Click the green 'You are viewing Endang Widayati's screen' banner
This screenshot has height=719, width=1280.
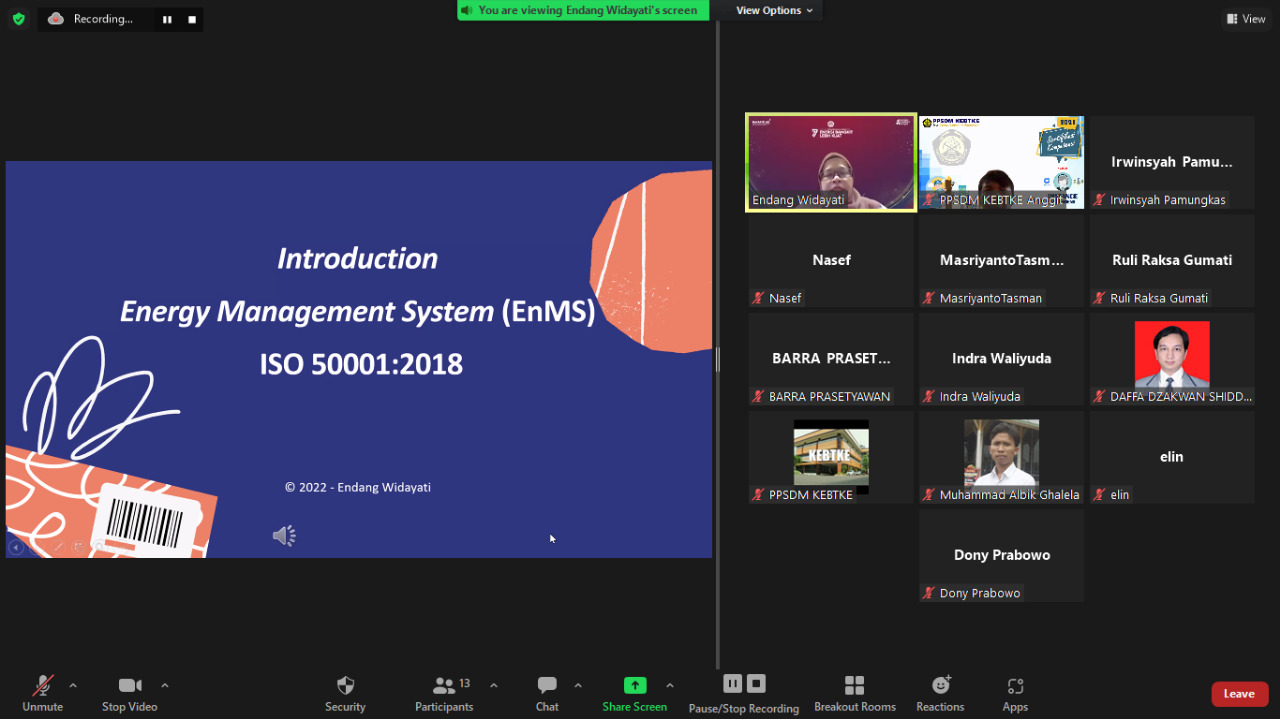point(583,10)
